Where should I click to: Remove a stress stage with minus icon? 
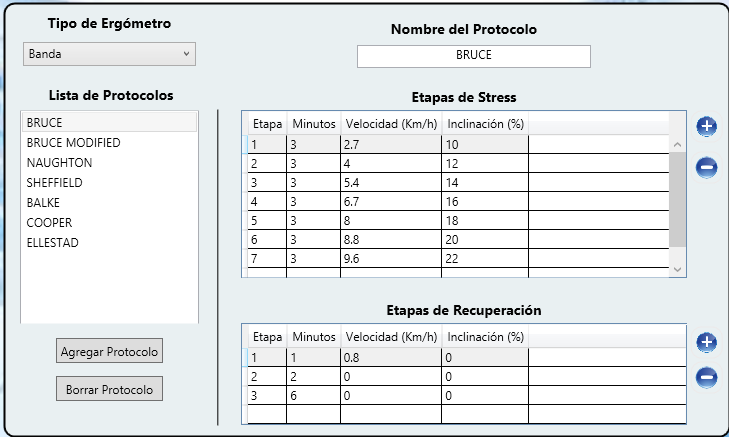pyautogui.click(x=707, y=167)
